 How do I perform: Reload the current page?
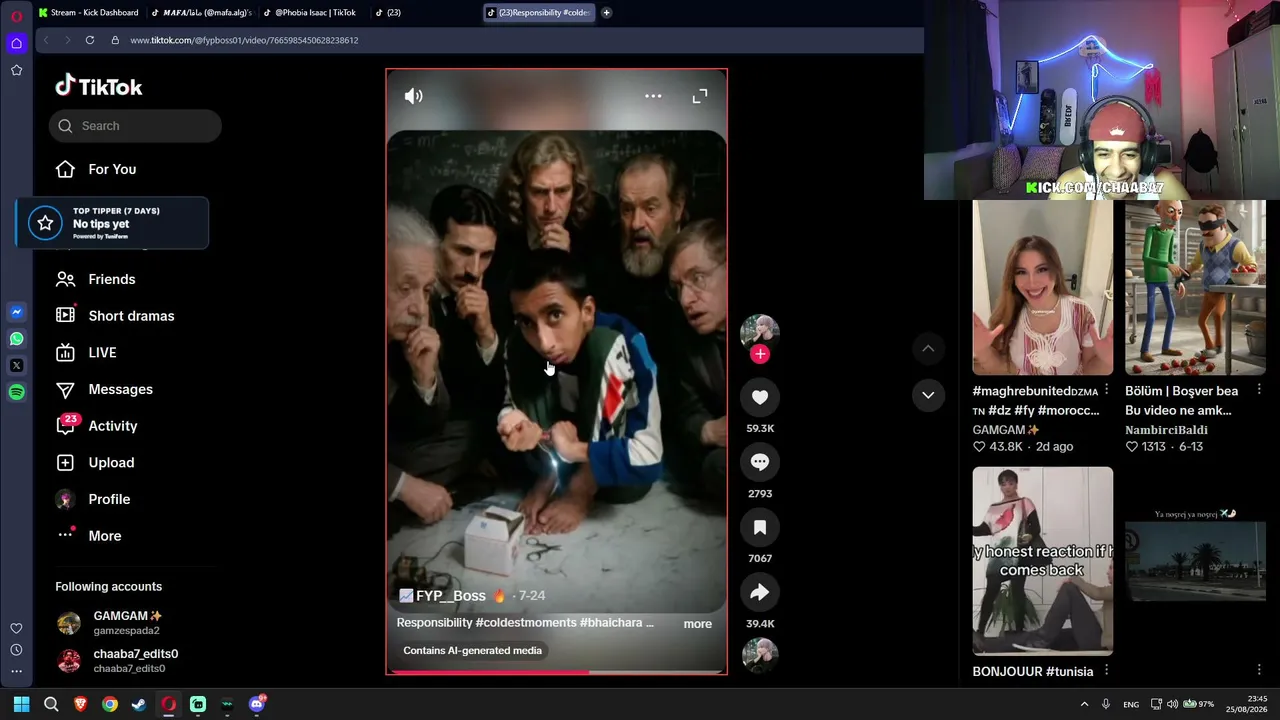coord(90,40)
